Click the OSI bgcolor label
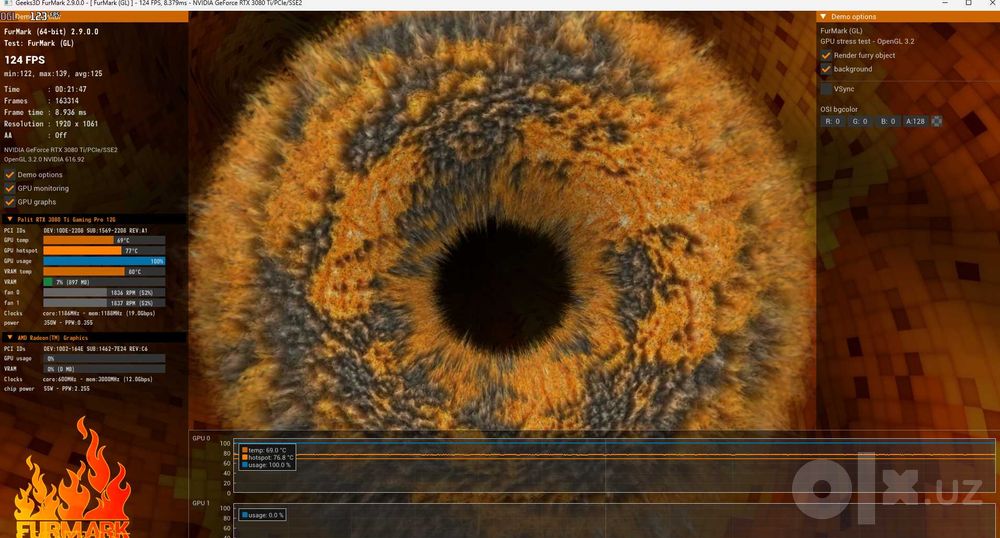 click(839, 110)
